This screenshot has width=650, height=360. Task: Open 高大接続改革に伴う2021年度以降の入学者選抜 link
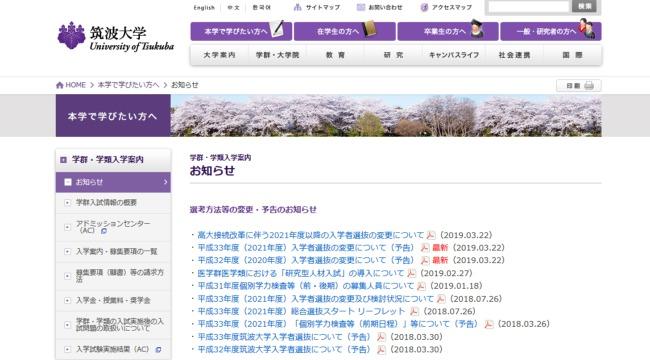coord(311,235)
